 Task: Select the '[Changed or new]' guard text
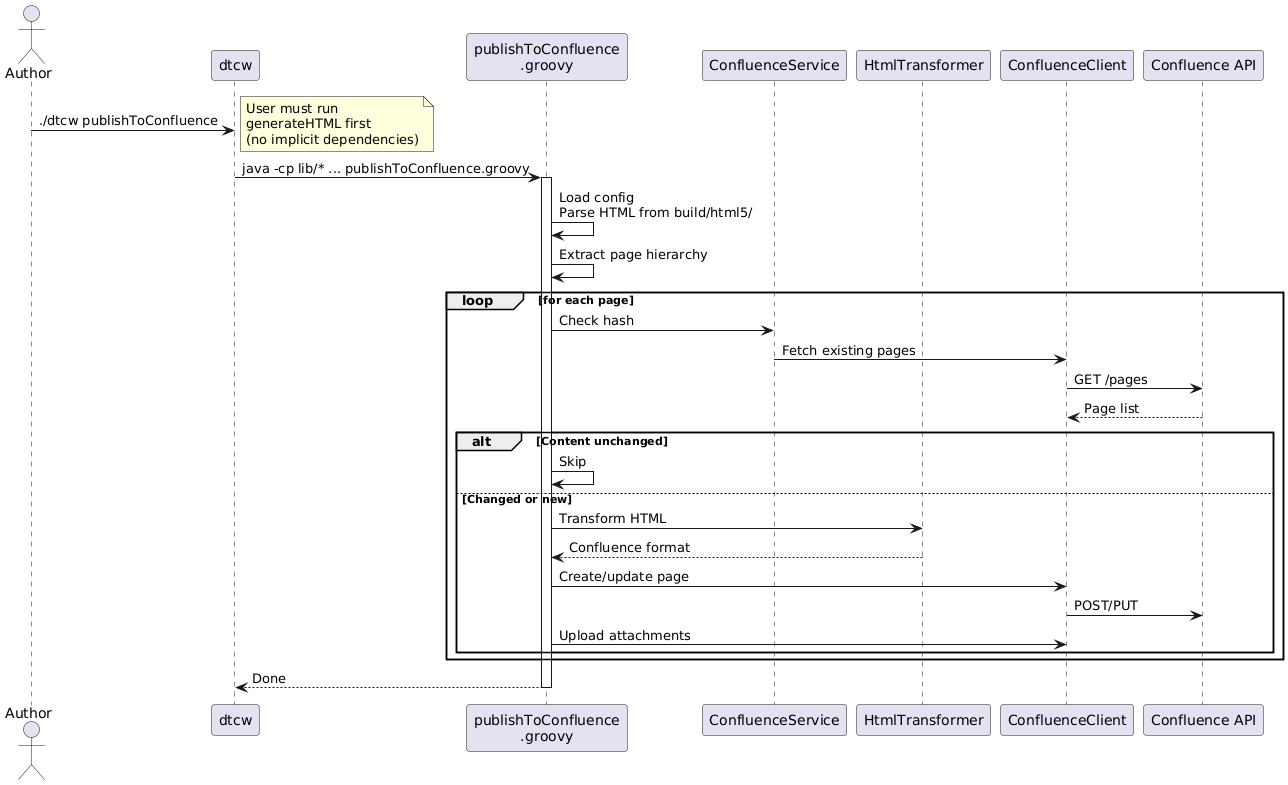coord(516,499)
